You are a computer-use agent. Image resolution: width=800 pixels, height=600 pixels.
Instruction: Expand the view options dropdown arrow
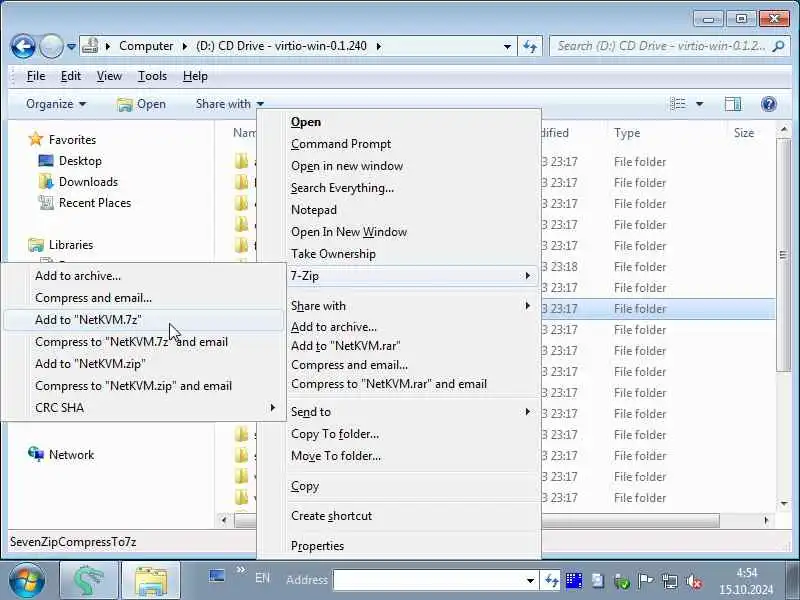[699, 104]
